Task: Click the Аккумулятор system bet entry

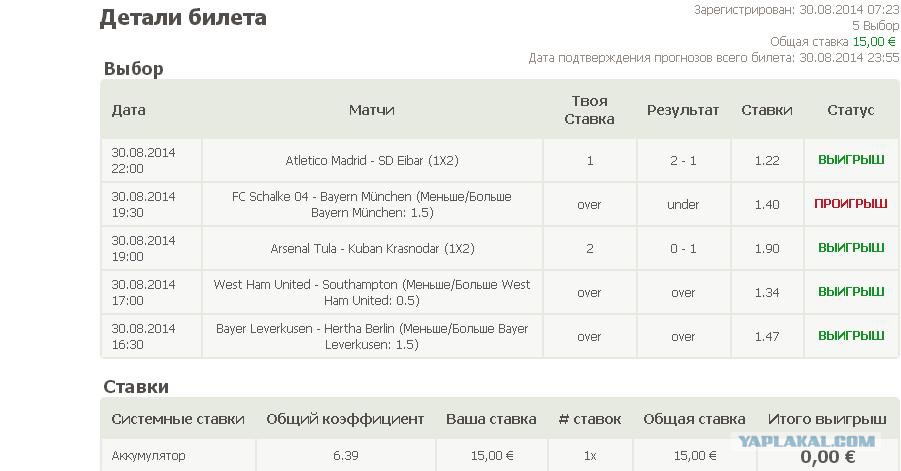Action: pyautogui.click(x=149, y=456)
